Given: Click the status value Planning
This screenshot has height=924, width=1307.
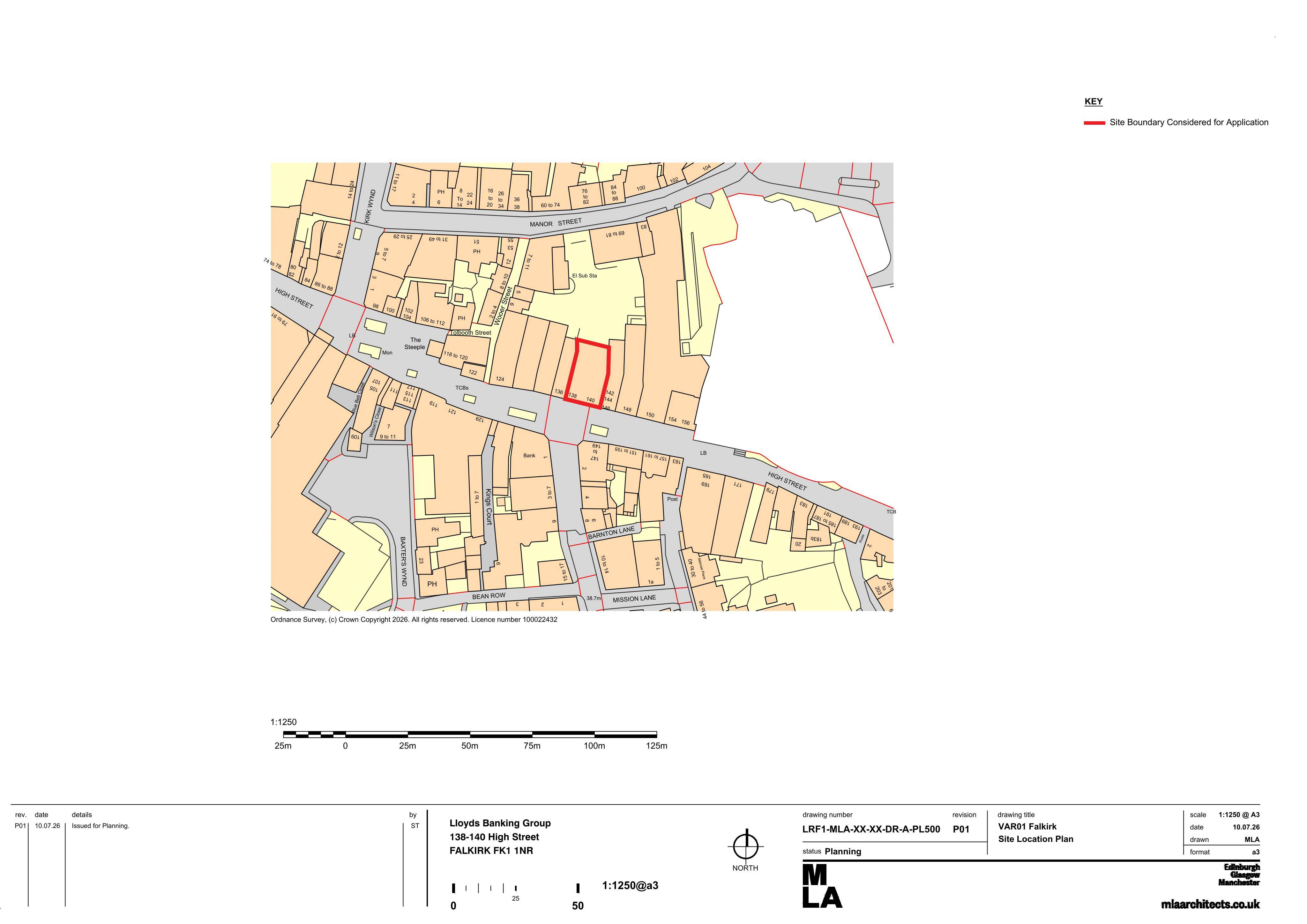Looking at the screenshot, I should (x=843, y=852).
